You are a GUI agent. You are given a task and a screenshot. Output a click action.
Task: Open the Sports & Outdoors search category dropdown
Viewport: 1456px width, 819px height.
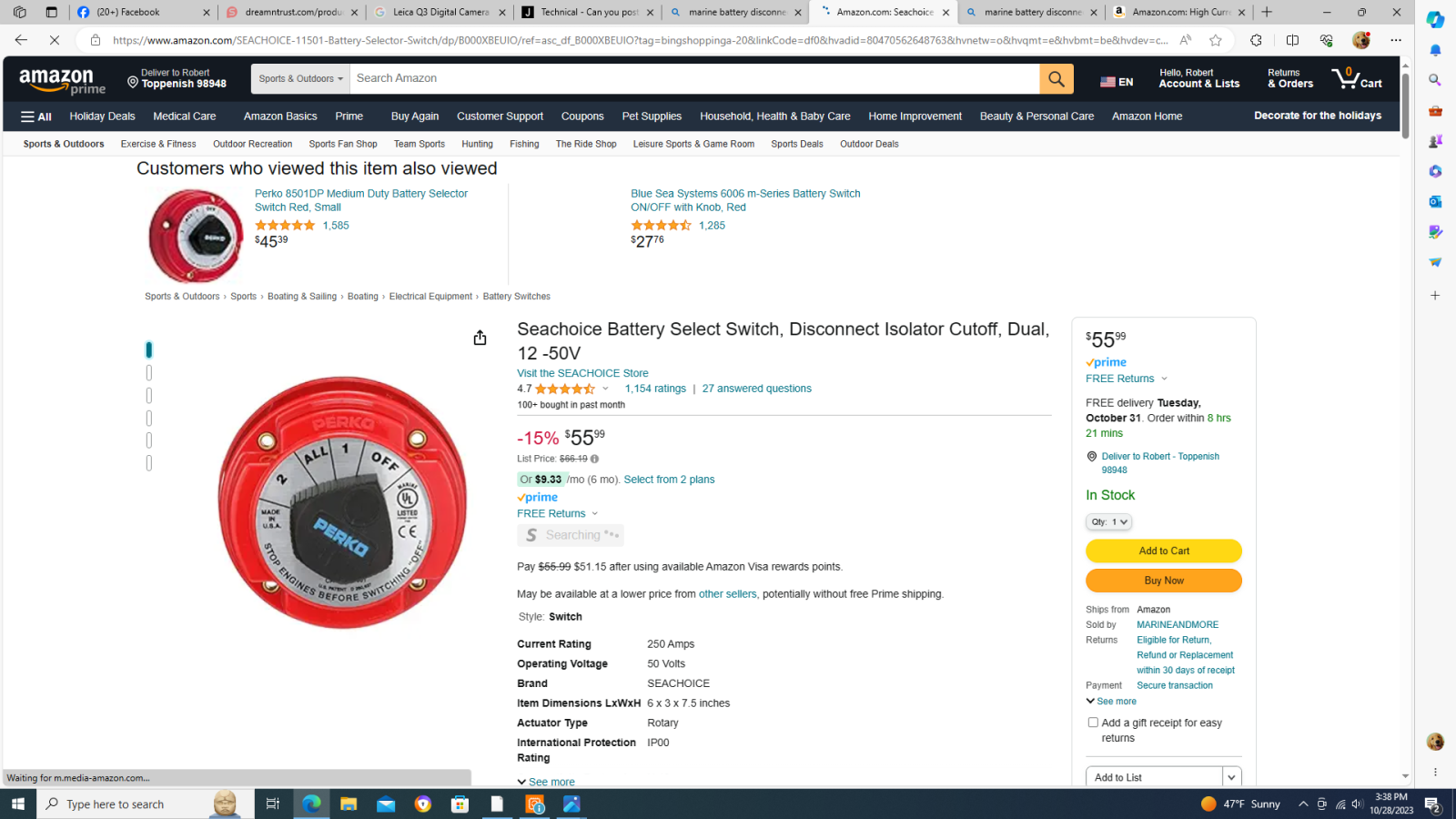point(299,78)
